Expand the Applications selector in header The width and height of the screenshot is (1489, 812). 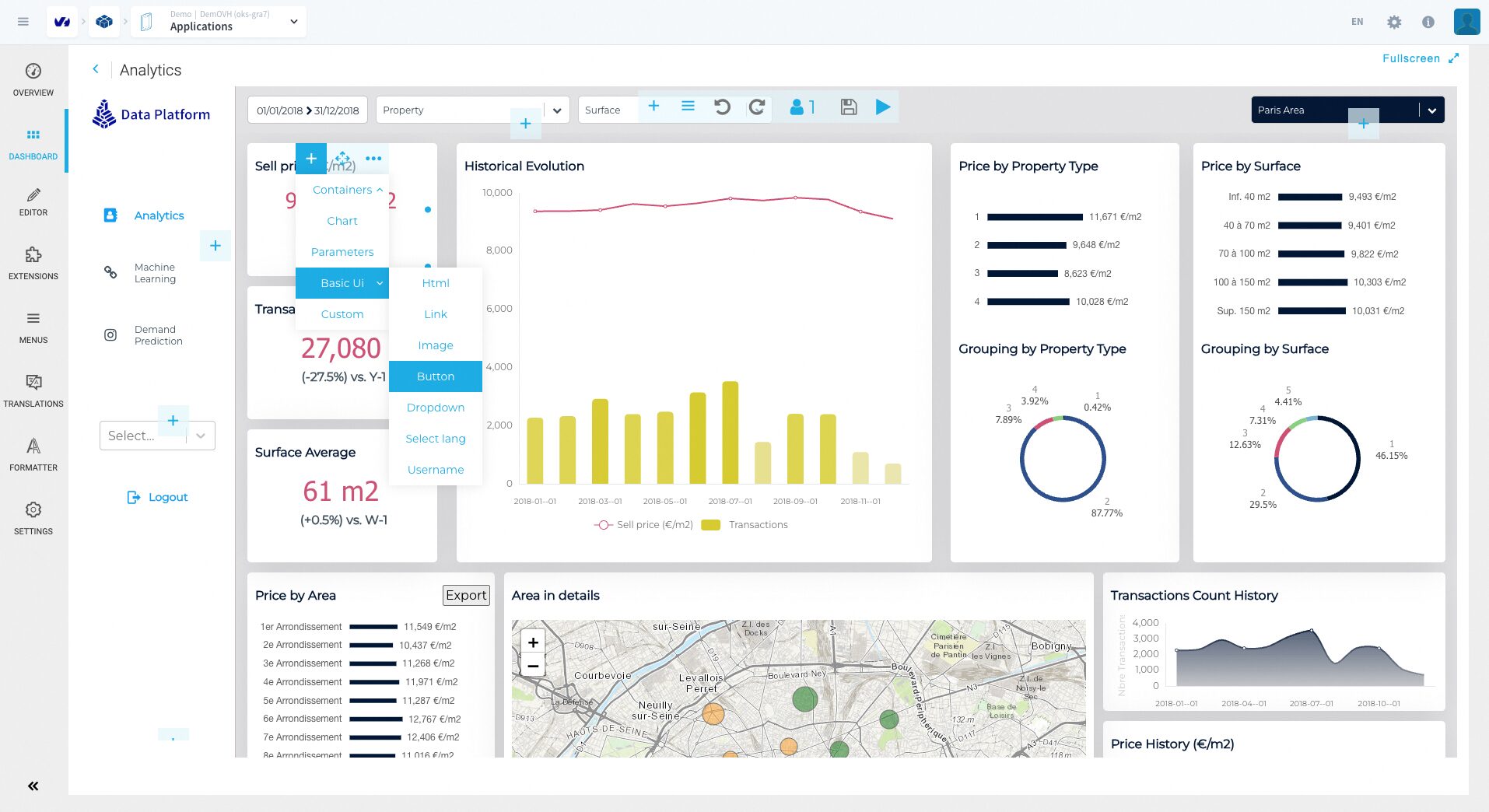[x=293, y=22]
